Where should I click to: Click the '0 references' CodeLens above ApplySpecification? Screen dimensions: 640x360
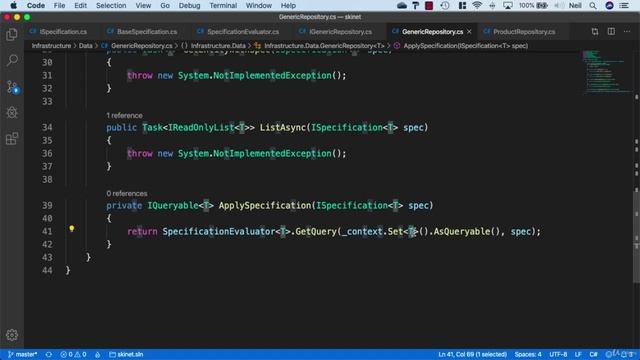[127, 193]
